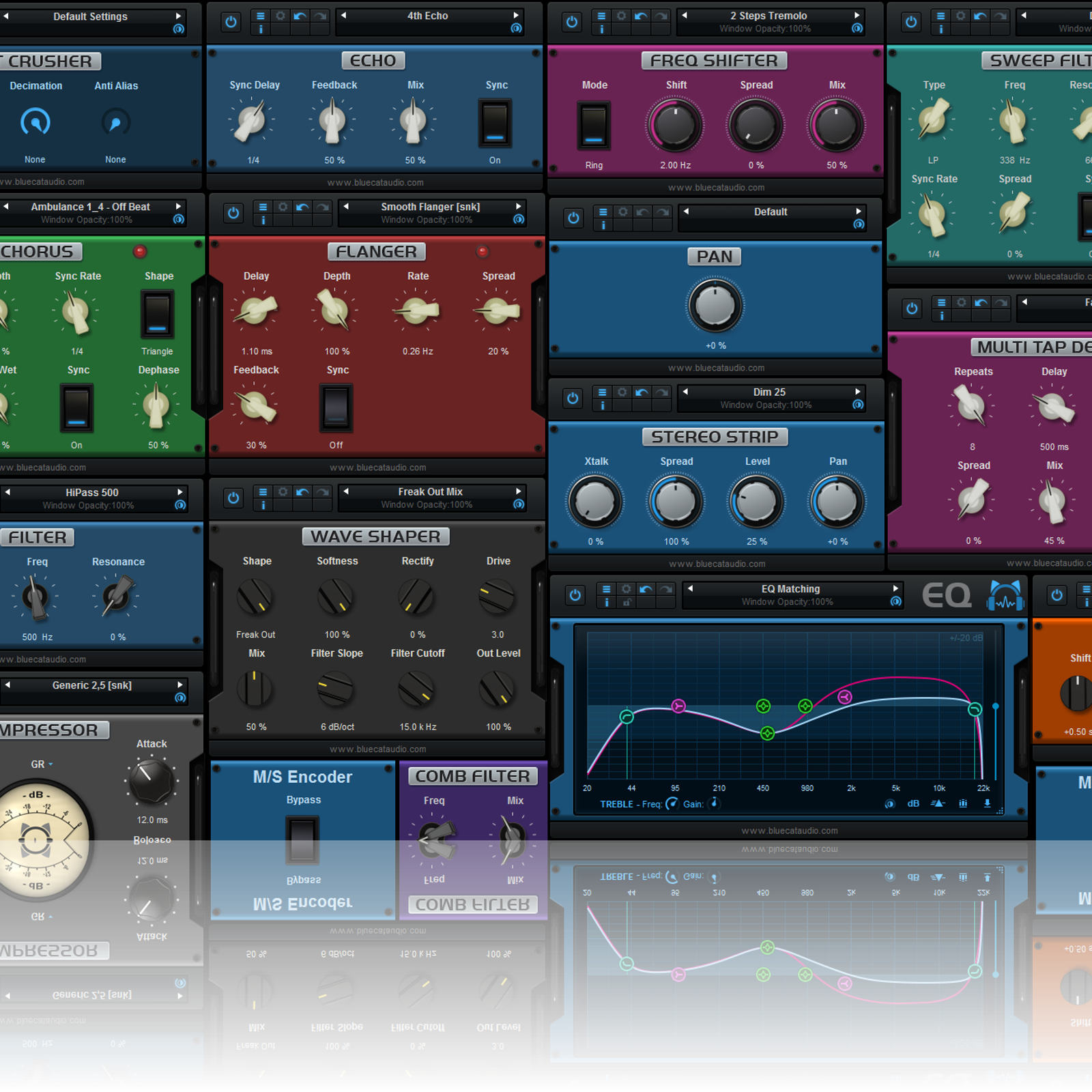
Task: Toggle power button of Freq Shifter plugin
Action: [x=572, y=22]
